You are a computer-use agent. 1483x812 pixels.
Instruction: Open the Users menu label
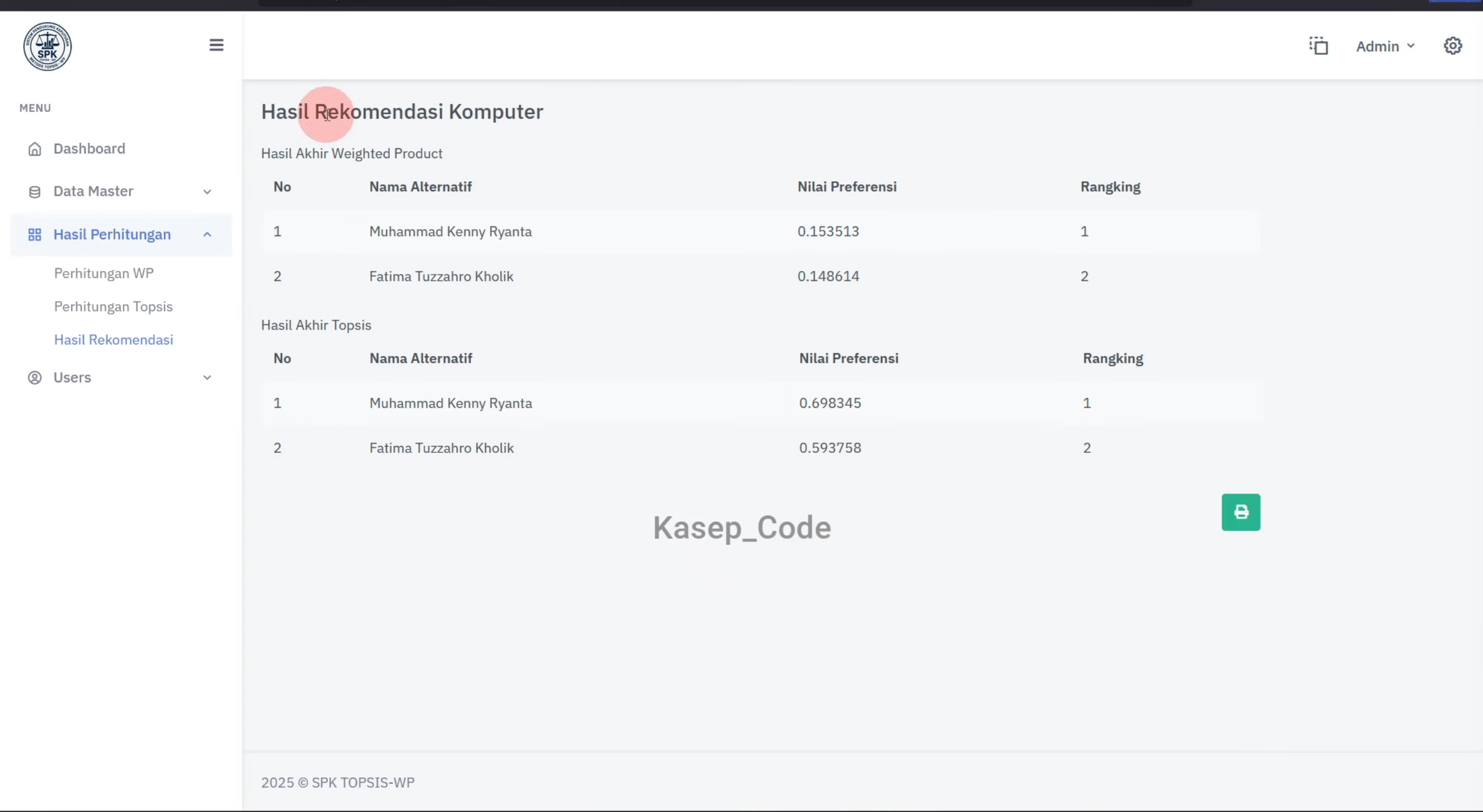pyautogui.click(x=72, y=378)
